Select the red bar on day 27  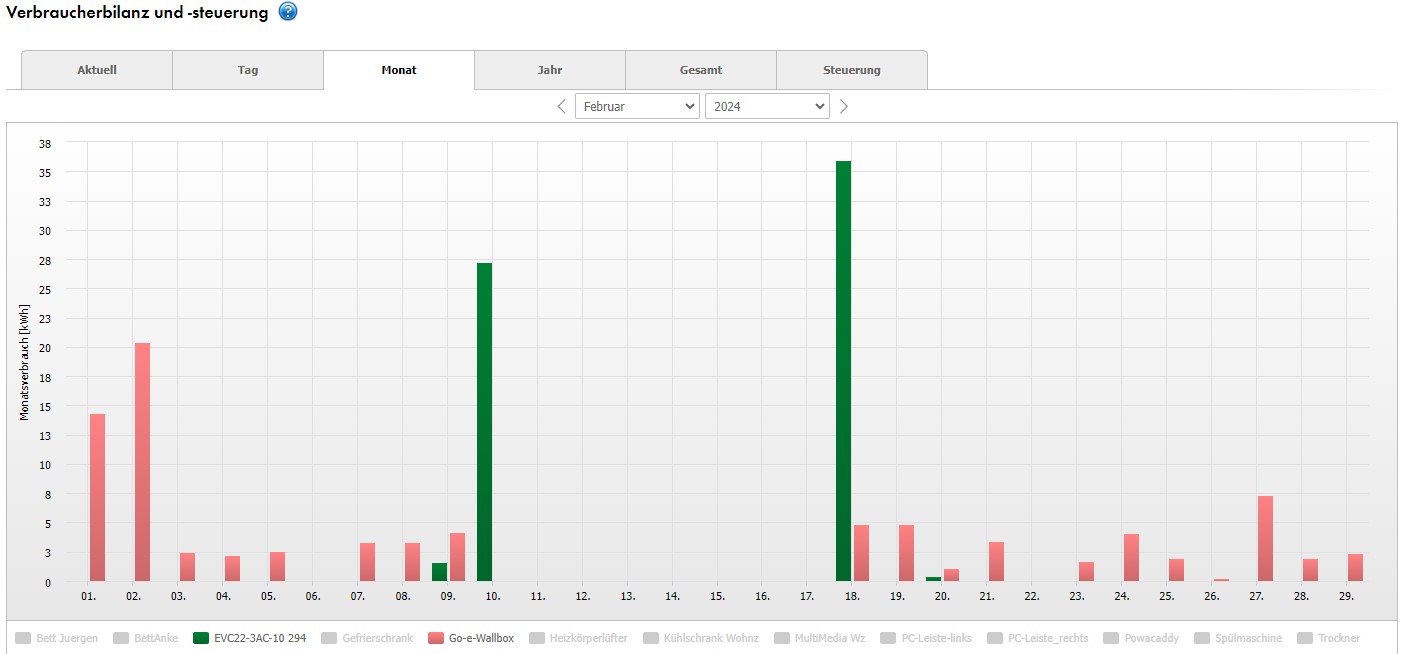coord(1265,539)
